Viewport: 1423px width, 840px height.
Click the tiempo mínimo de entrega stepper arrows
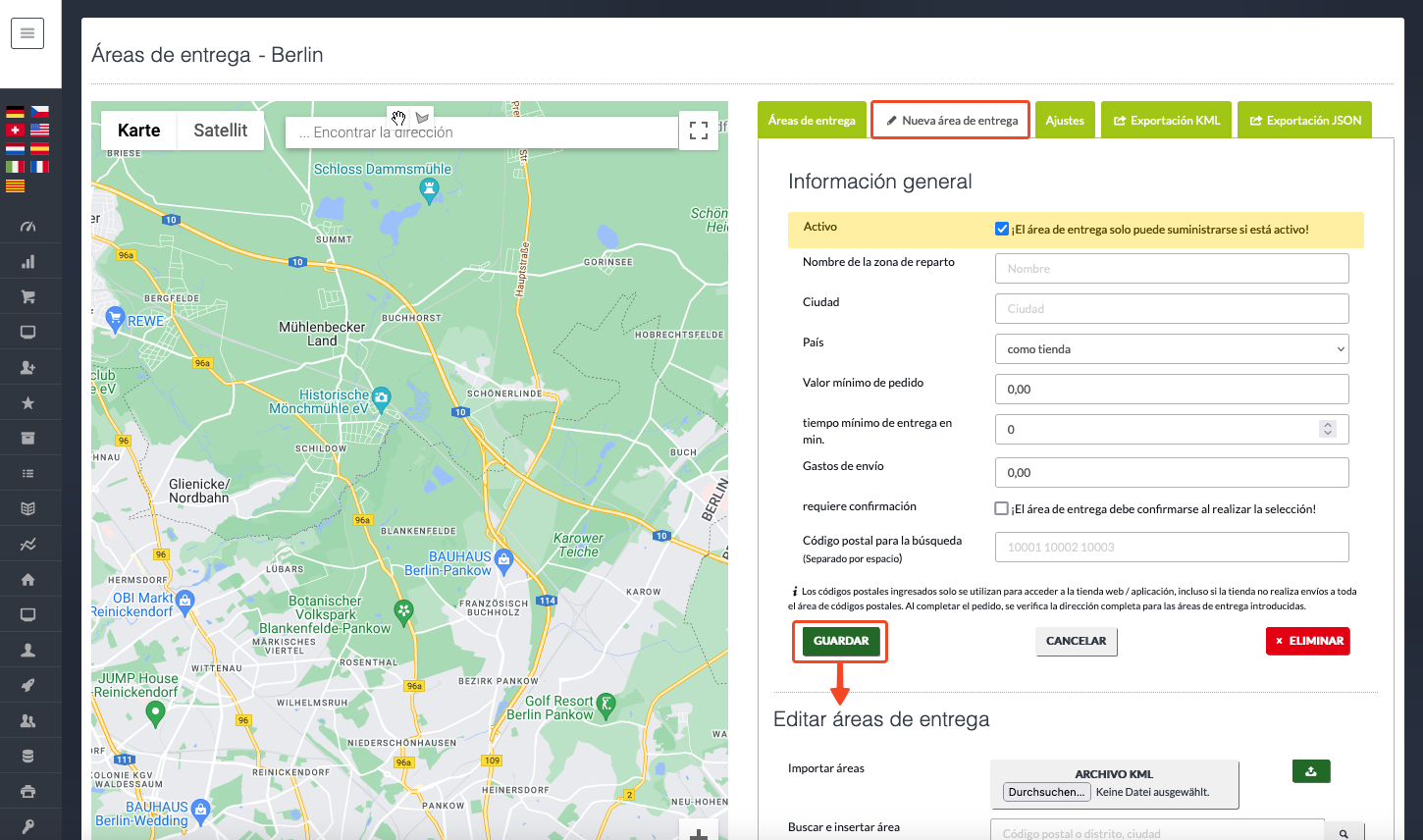coord(1328,429)
